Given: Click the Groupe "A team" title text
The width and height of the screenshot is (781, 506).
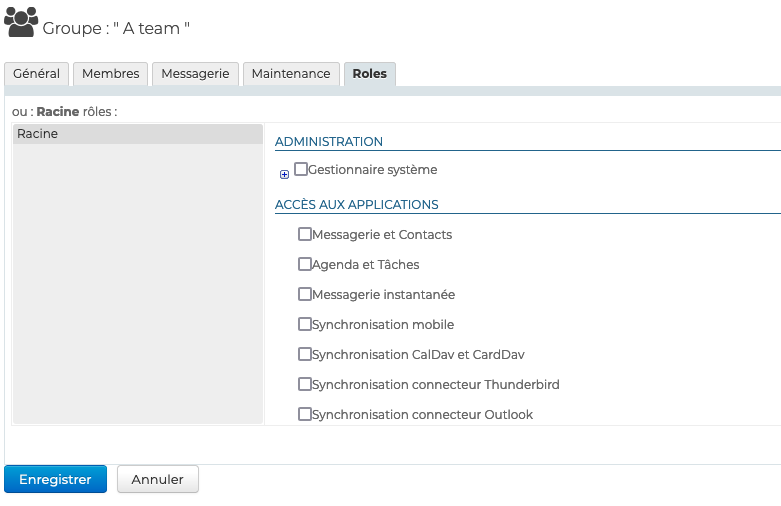Looking at the screenshot, I should coord(116,28).
